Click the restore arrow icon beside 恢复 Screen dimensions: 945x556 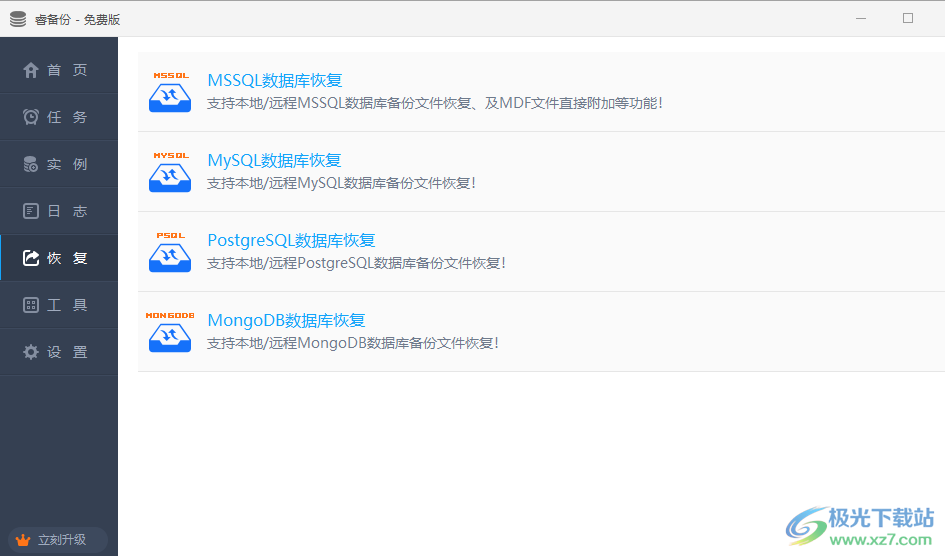(x=31, y=258)
